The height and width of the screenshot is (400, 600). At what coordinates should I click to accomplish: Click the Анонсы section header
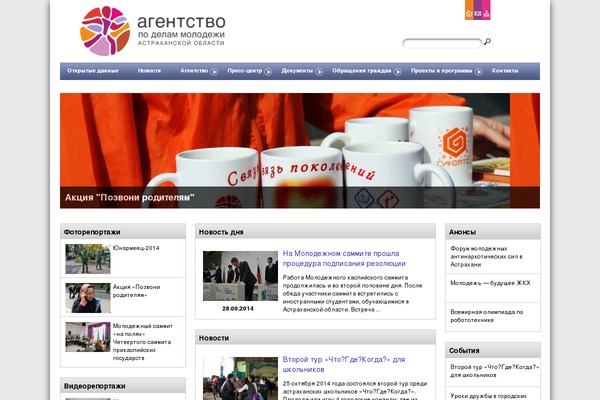click(x=493, y=232)
